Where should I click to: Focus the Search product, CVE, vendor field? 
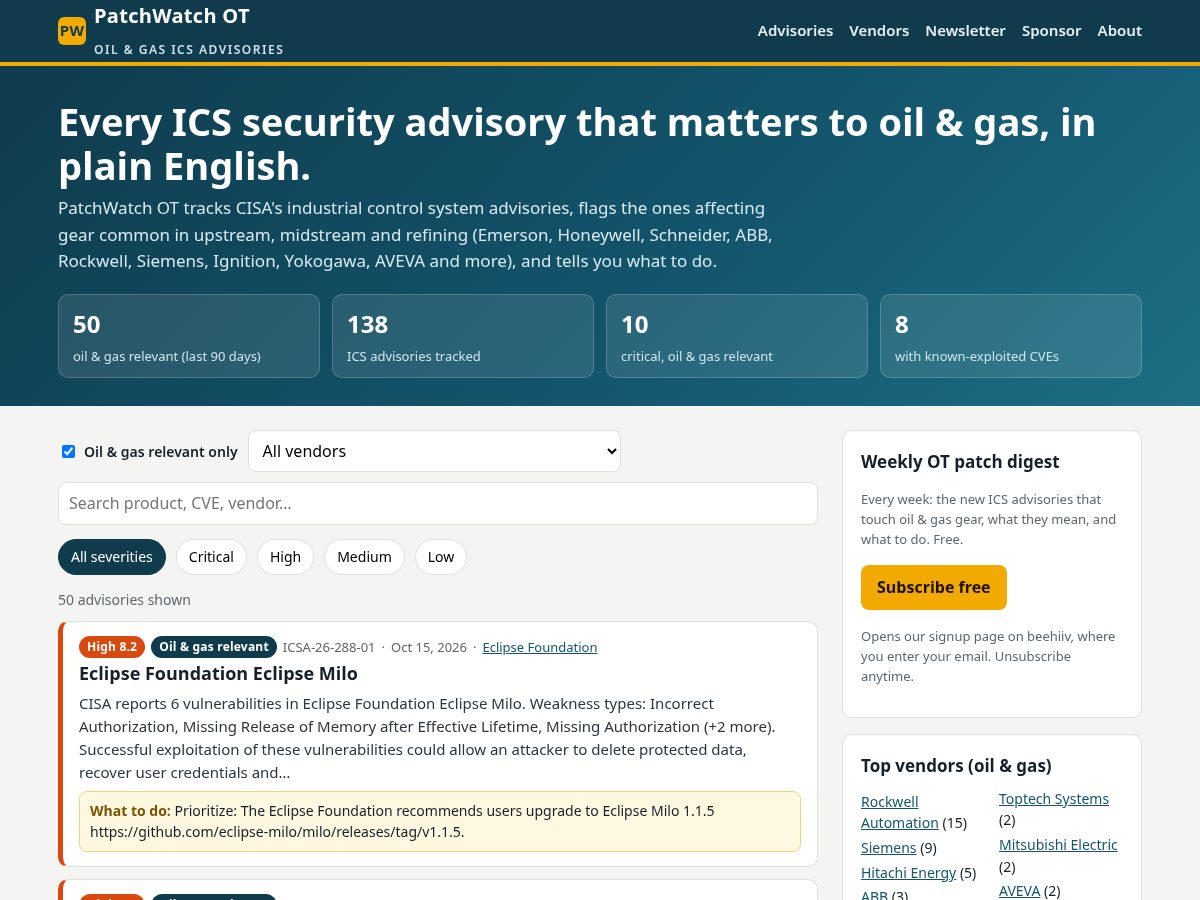point(438,503)
